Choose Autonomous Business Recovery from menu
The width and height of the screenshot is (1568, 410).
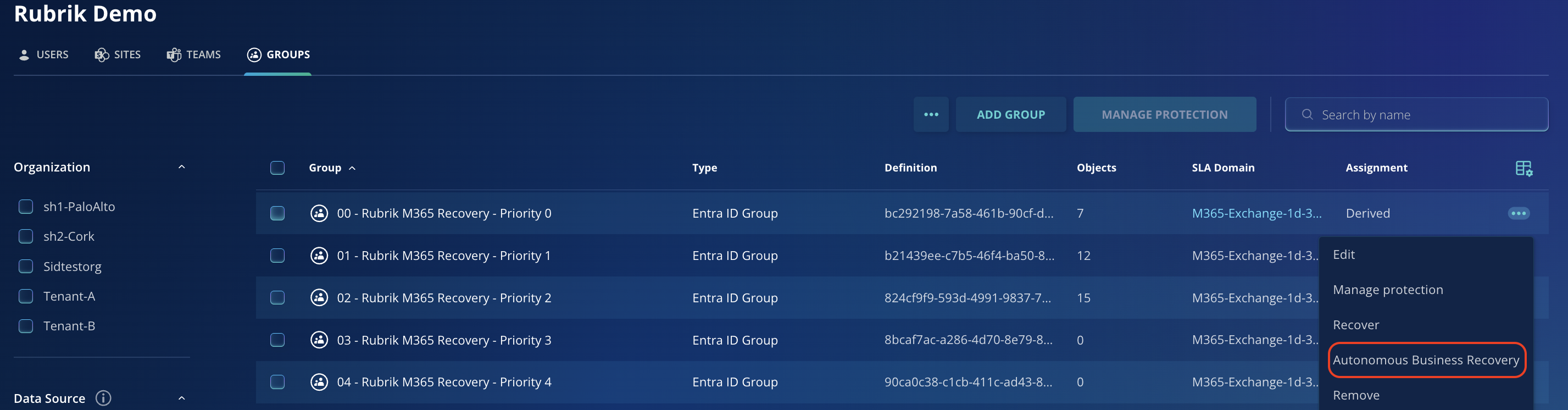1426,360
